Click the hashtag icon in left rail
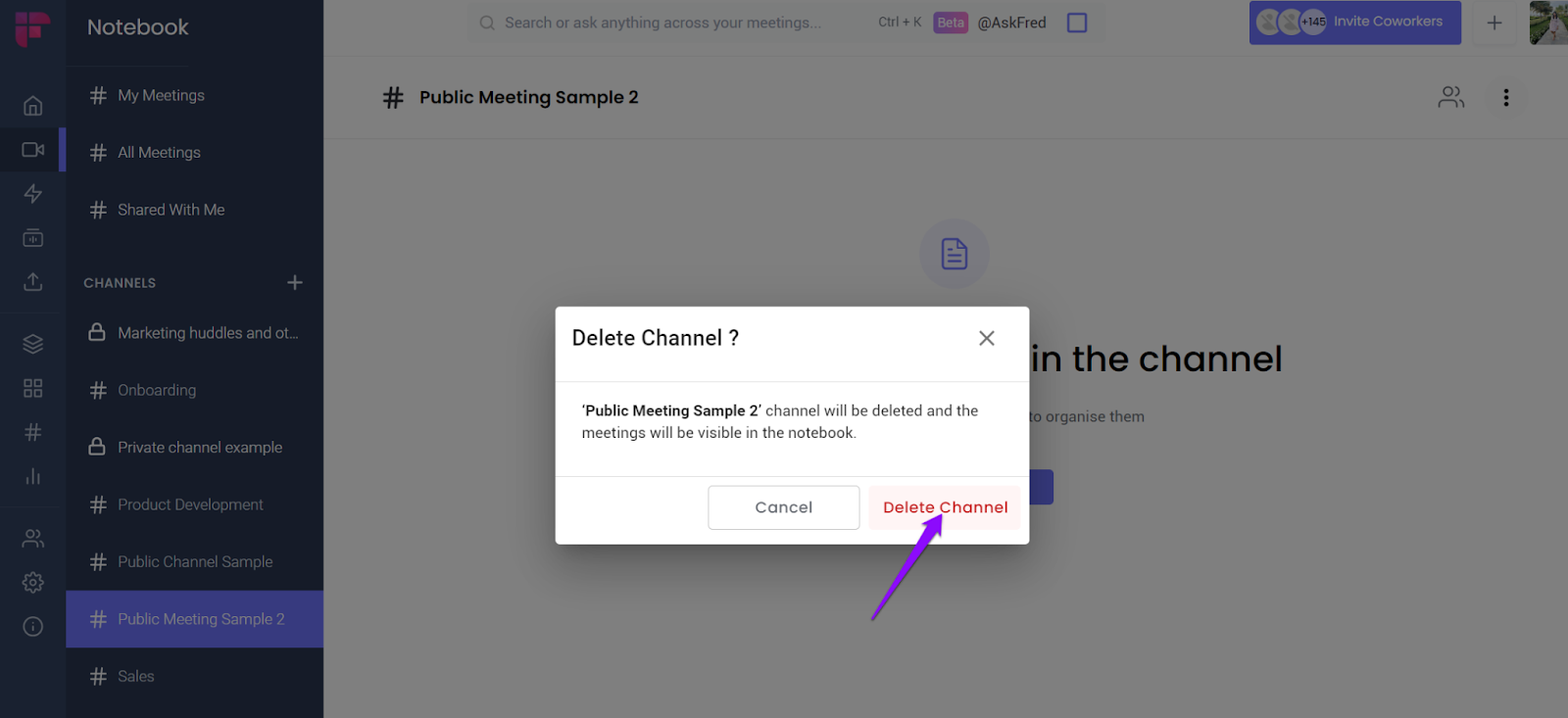The width and height of the screenshot is (1568, 718). click(32, 432)
